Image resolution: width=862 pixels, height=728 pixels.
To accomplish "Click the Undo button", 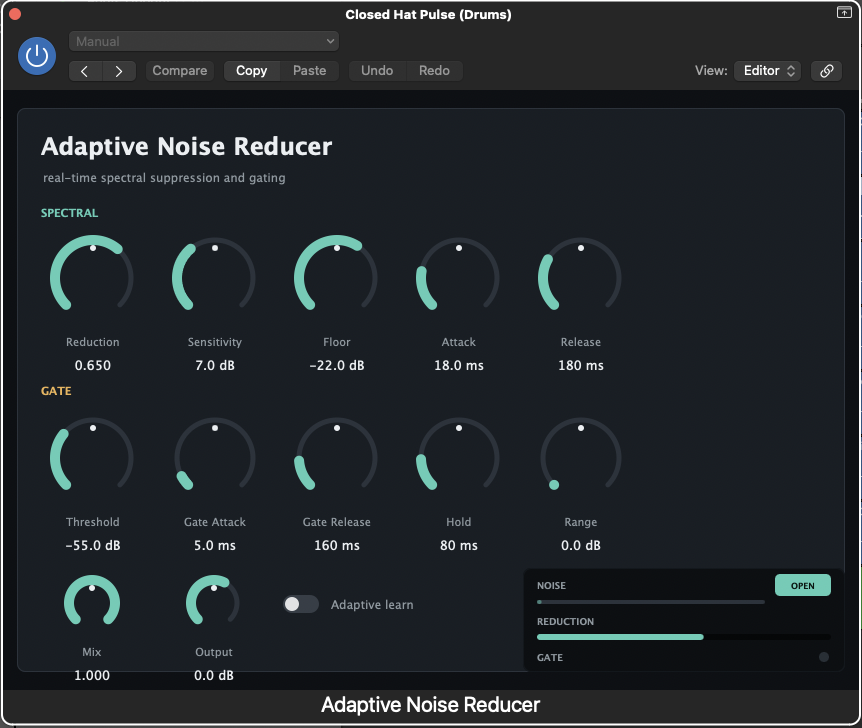I will tap(377, 71).
